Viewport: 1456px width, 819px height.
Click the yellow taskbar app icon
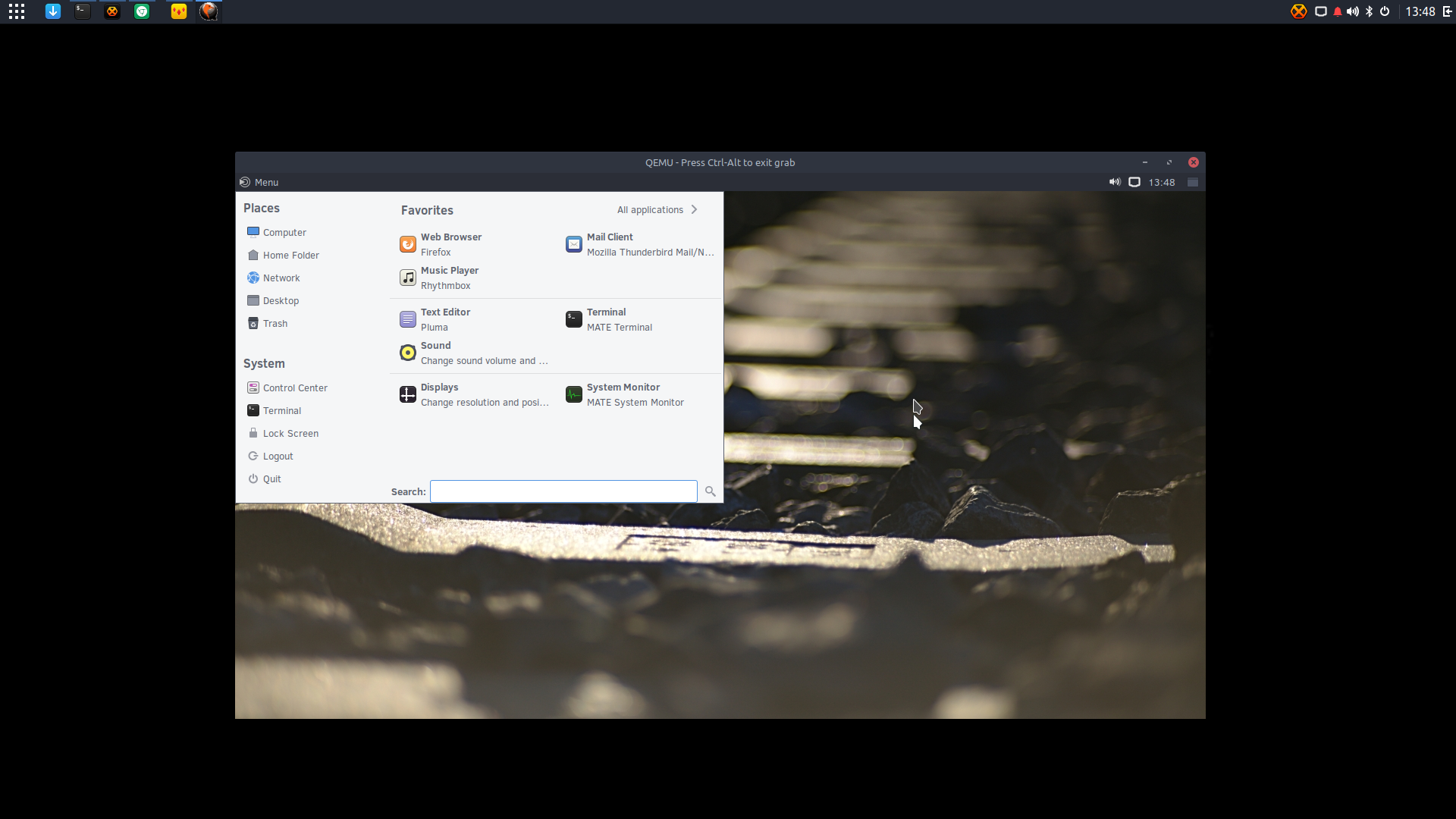179,11
